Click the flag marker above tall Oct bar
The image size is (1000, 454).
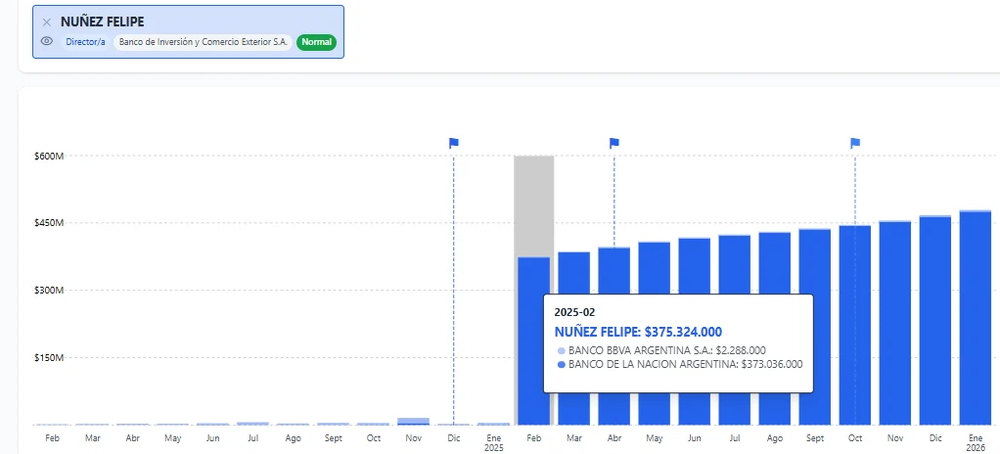(x=855, y=143)
